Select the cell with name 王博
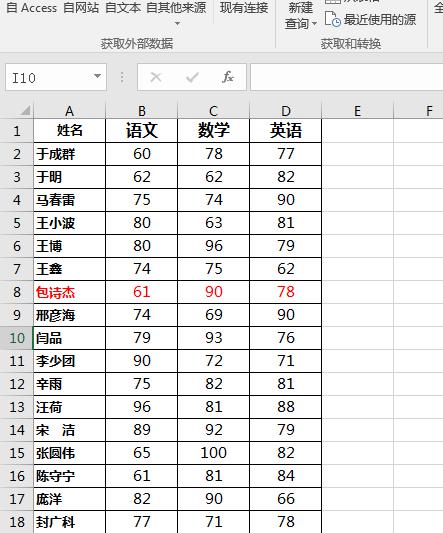Image resolution: width=443 pixels, height=533 pixels. [x=70, y=246]
